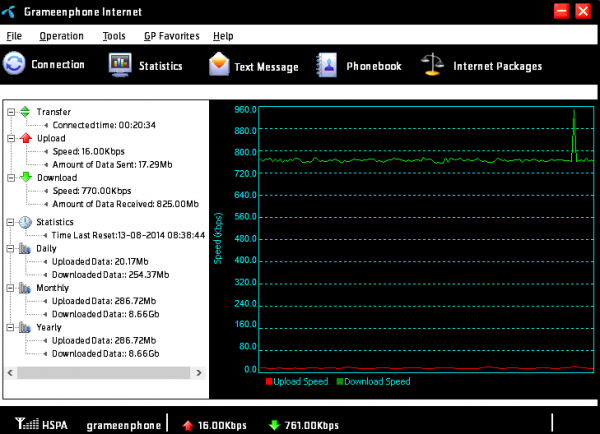Click the Grameenphone logo in the title bar
The image size is (600, 434).
[x=8, y=12]
